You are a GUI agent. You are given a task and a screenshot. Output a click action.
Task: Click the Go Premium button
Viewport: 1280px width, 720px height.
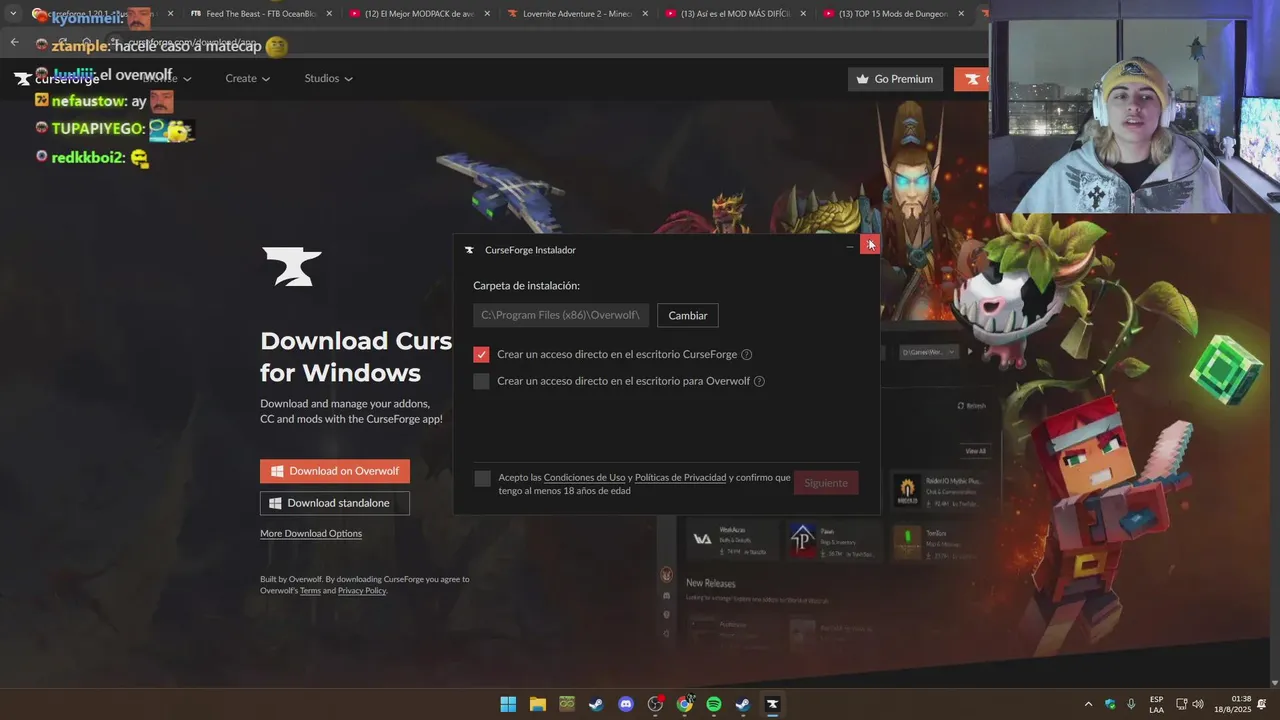tap(895, 79)
